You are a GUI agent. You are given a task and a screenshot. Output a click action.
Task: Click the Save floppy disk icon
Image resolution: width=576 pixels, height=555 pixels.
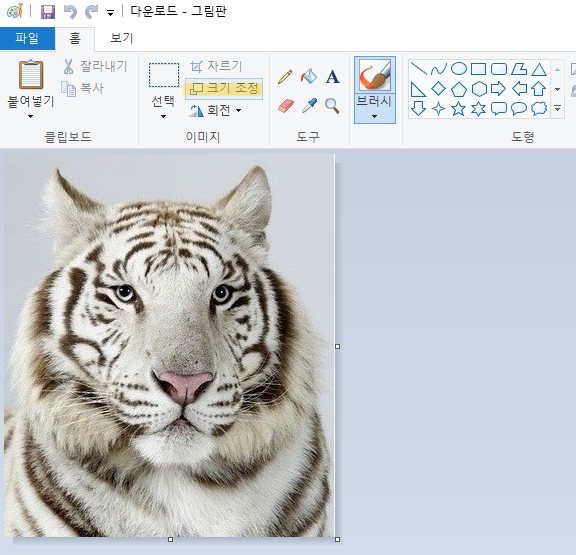click(48, 12)
